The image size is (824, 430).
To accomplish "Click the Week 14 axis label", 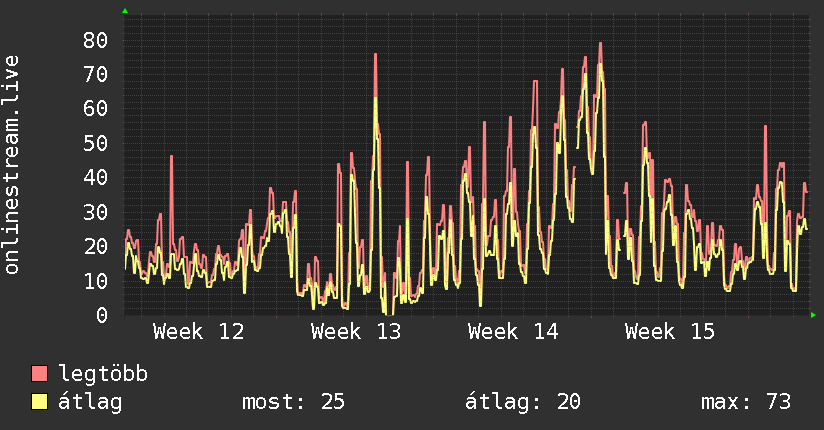I will [x=513, y=332].
